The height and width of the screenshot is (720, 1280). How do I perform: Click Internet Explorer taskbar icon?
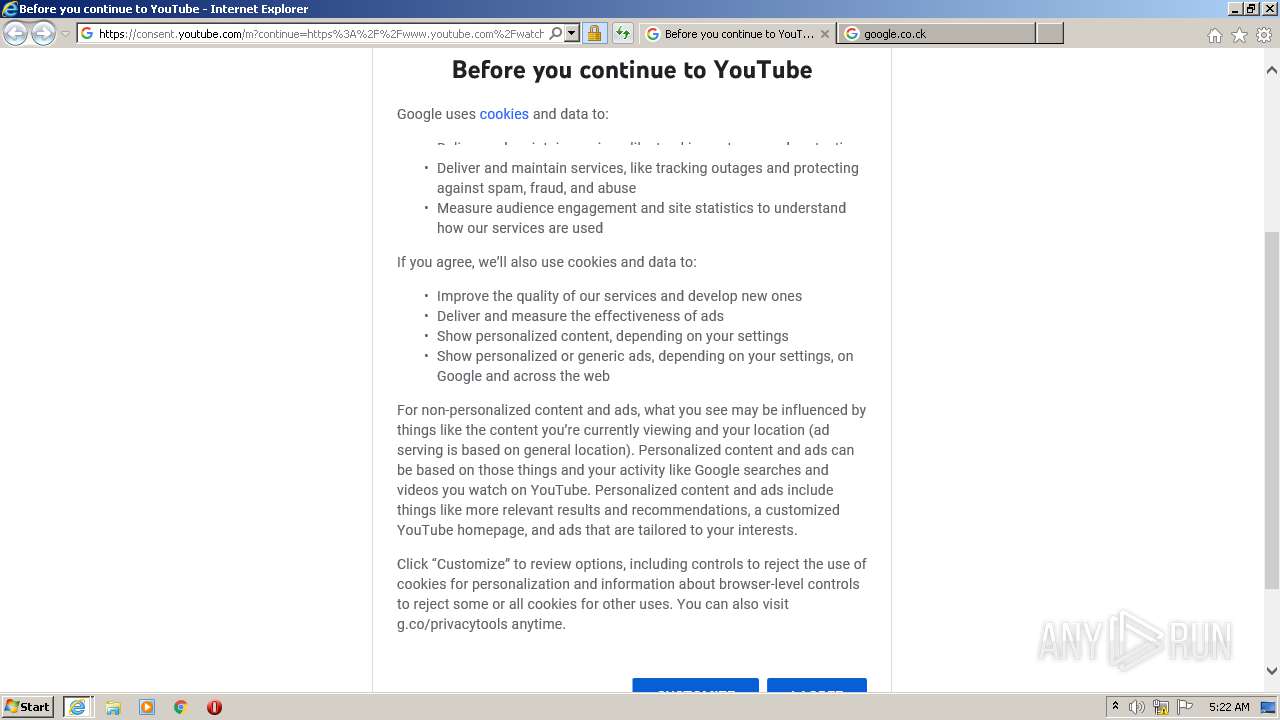tap(77, 707)
